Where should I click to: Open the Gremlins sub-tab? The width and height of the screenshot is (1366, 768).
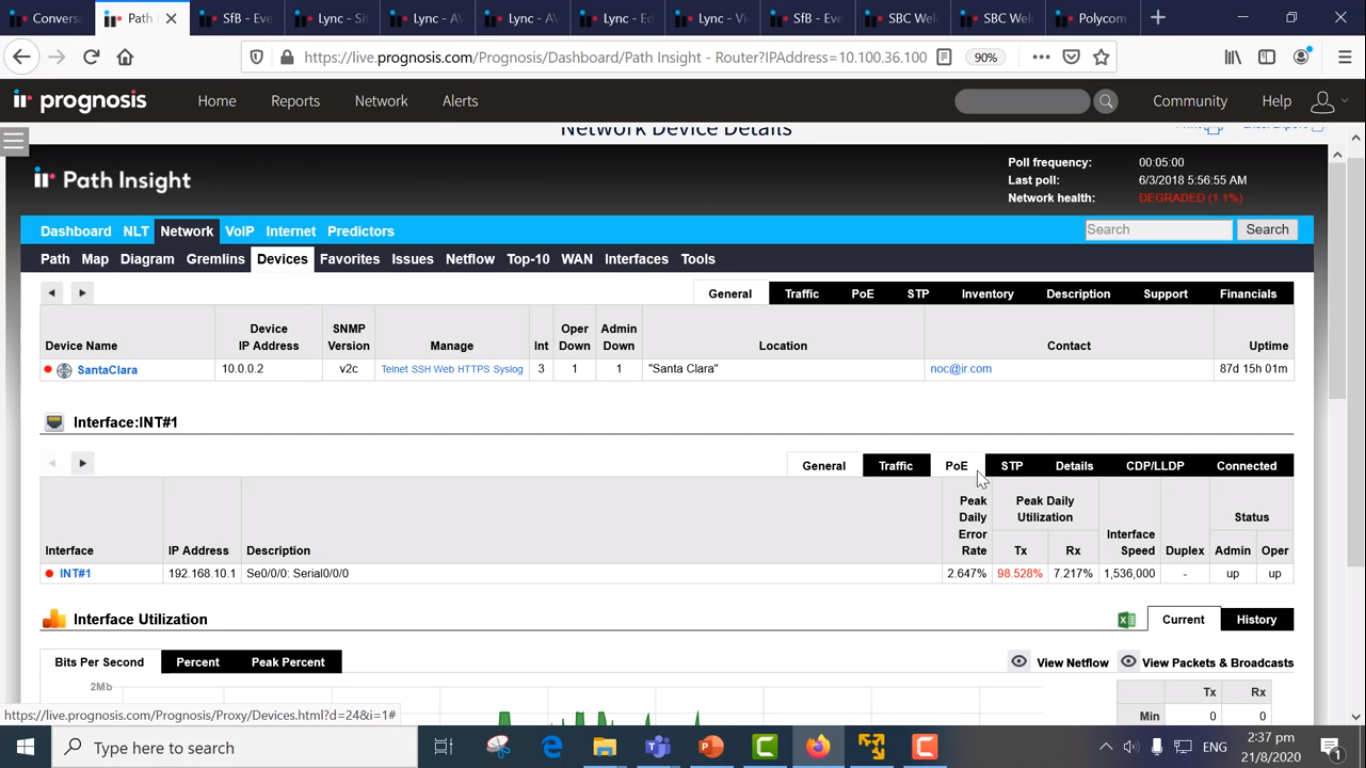[215, 259]
